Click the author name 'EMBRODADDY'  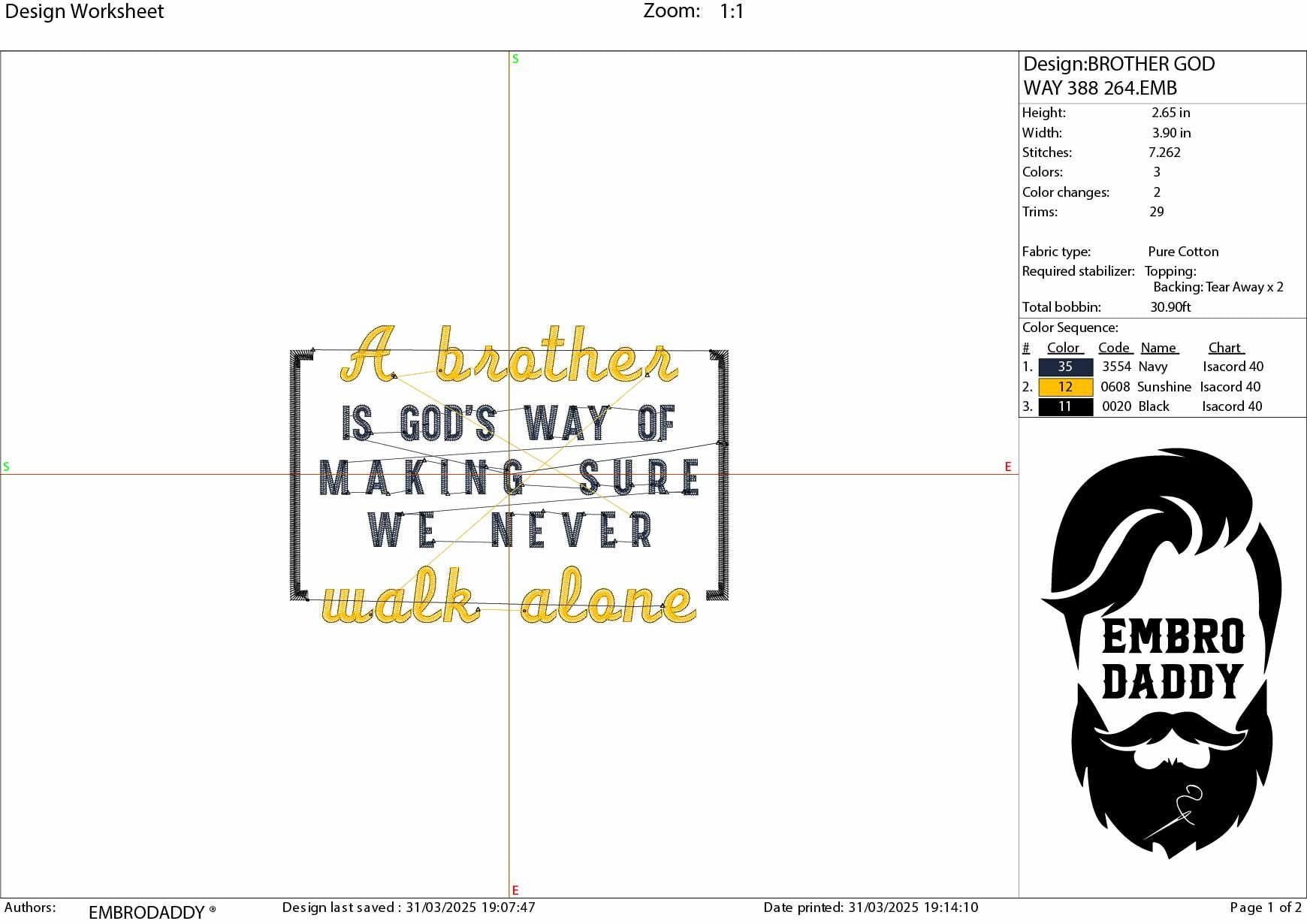pos(146,912)
